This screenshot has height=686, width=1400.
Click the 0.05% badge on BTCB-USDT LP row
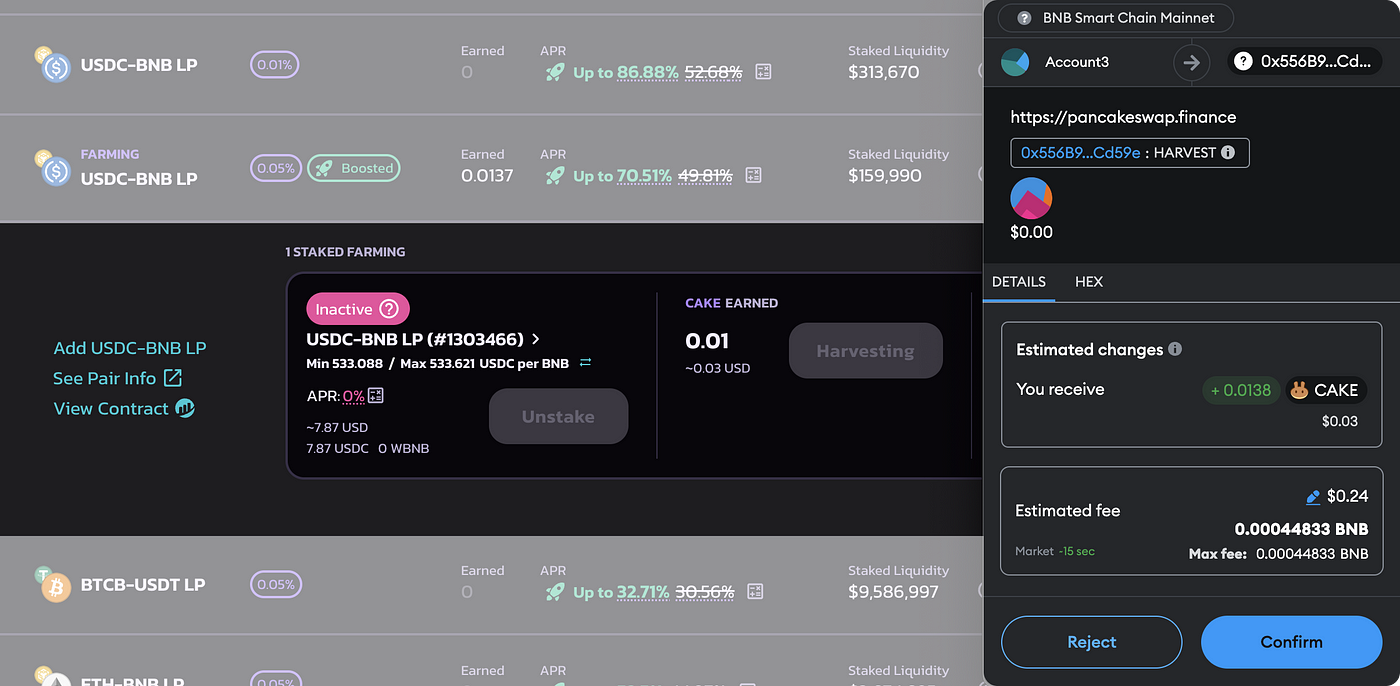point(275,584)
